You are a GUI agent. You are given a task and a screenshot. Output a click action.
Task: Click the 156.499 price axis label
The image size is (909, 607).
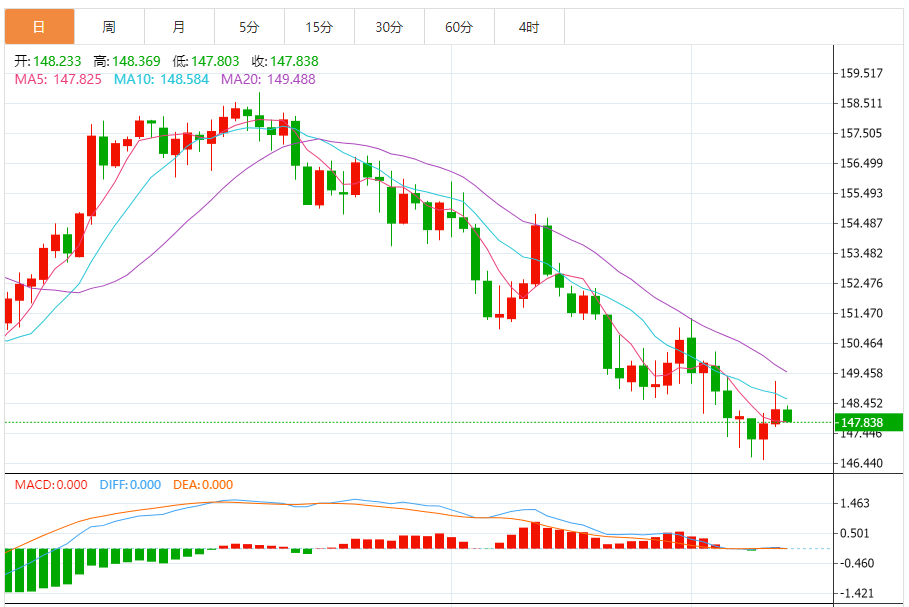[861, 163]
